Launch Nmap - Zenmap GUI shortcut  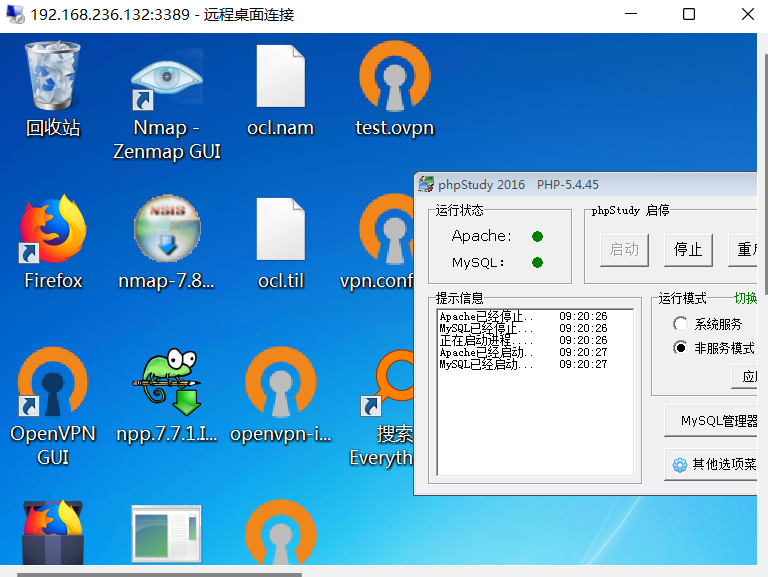tap(167, 82)
